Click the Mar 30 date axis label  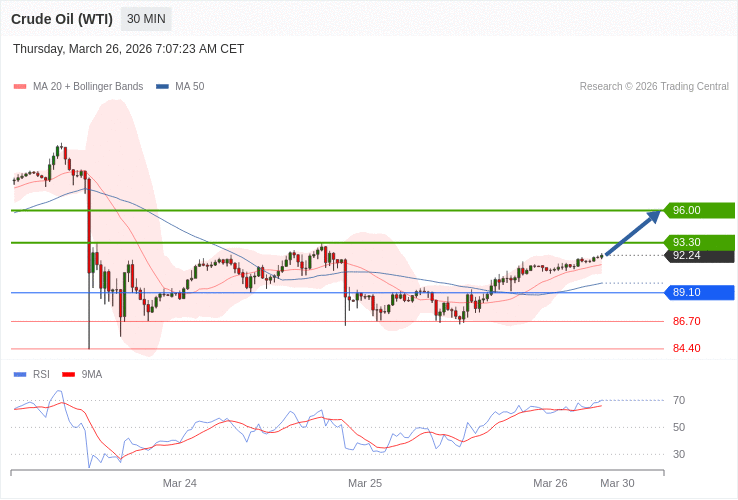617,483
